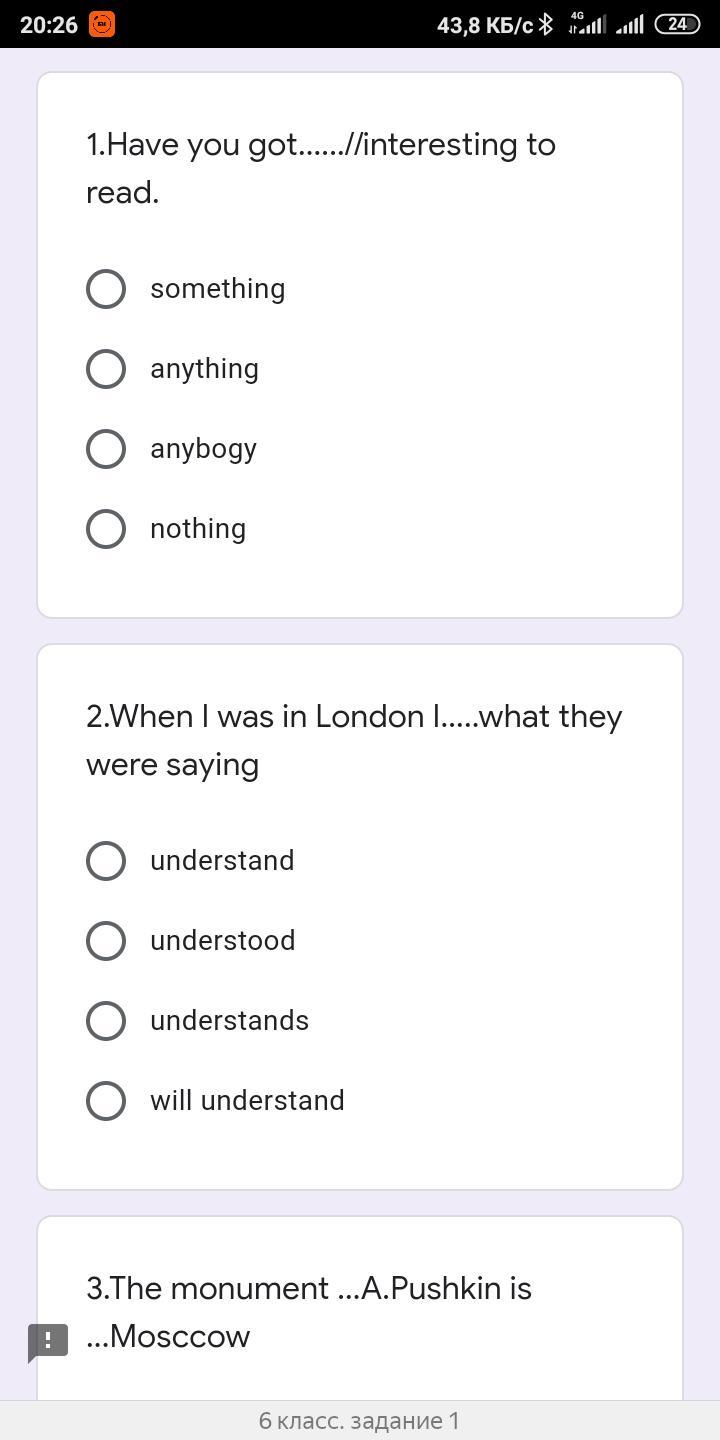The width and height of the screenshot is (720, 1440).
Task: Tap question 1 "Have you got" text
Action: [x=320, y=168]
